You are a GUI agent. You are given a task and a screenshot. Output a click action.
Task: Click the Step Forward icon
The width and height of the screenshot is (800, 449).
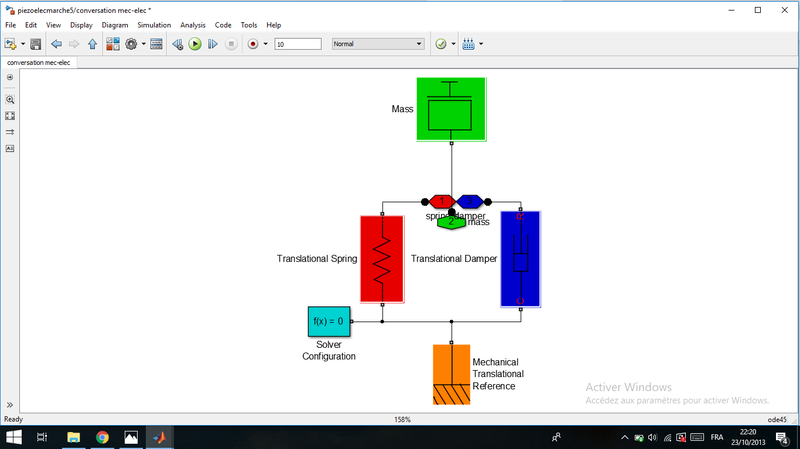(x=213, y=44)
